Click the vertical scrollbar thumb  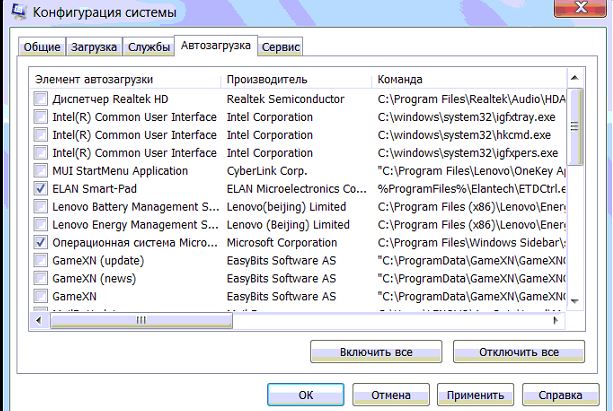pyautogui.click(x=575, y=126)
